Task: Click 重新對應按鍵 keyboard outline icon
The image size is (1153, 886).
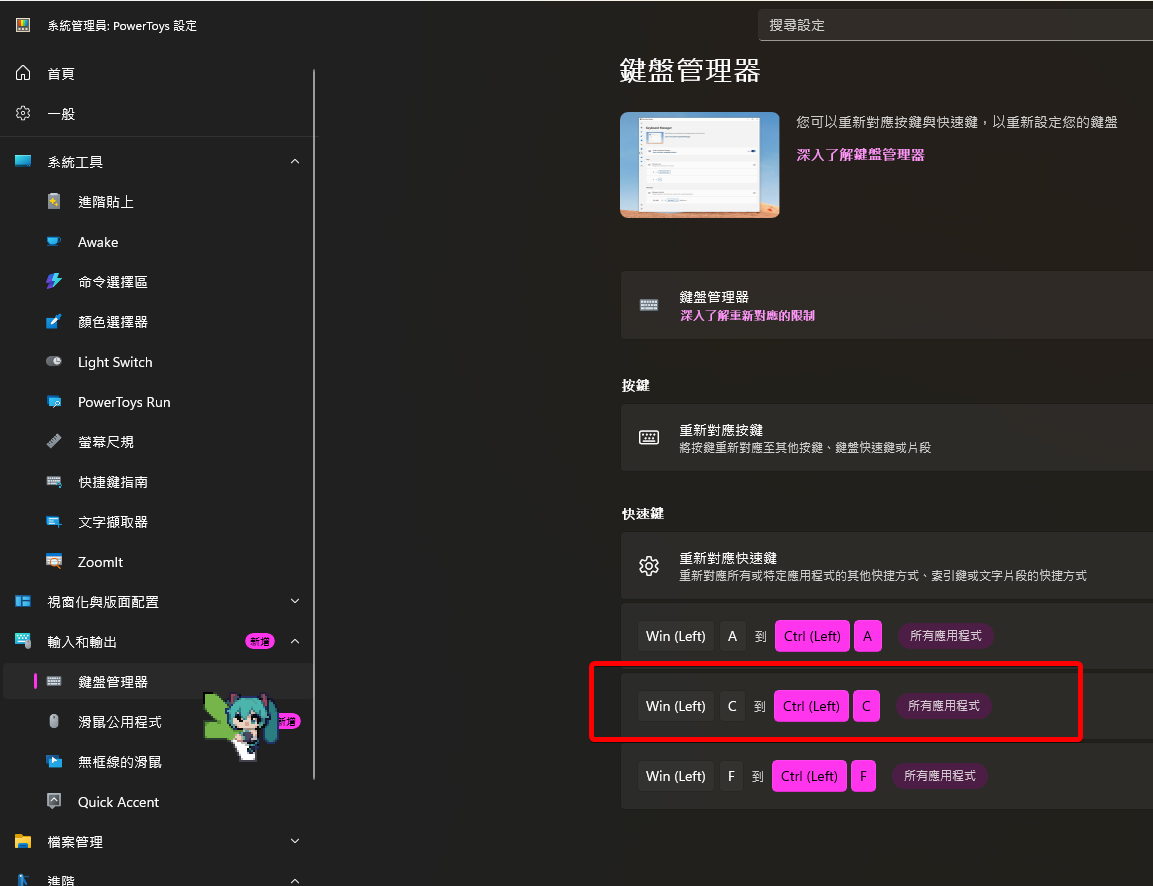Action: pos(649,437)
